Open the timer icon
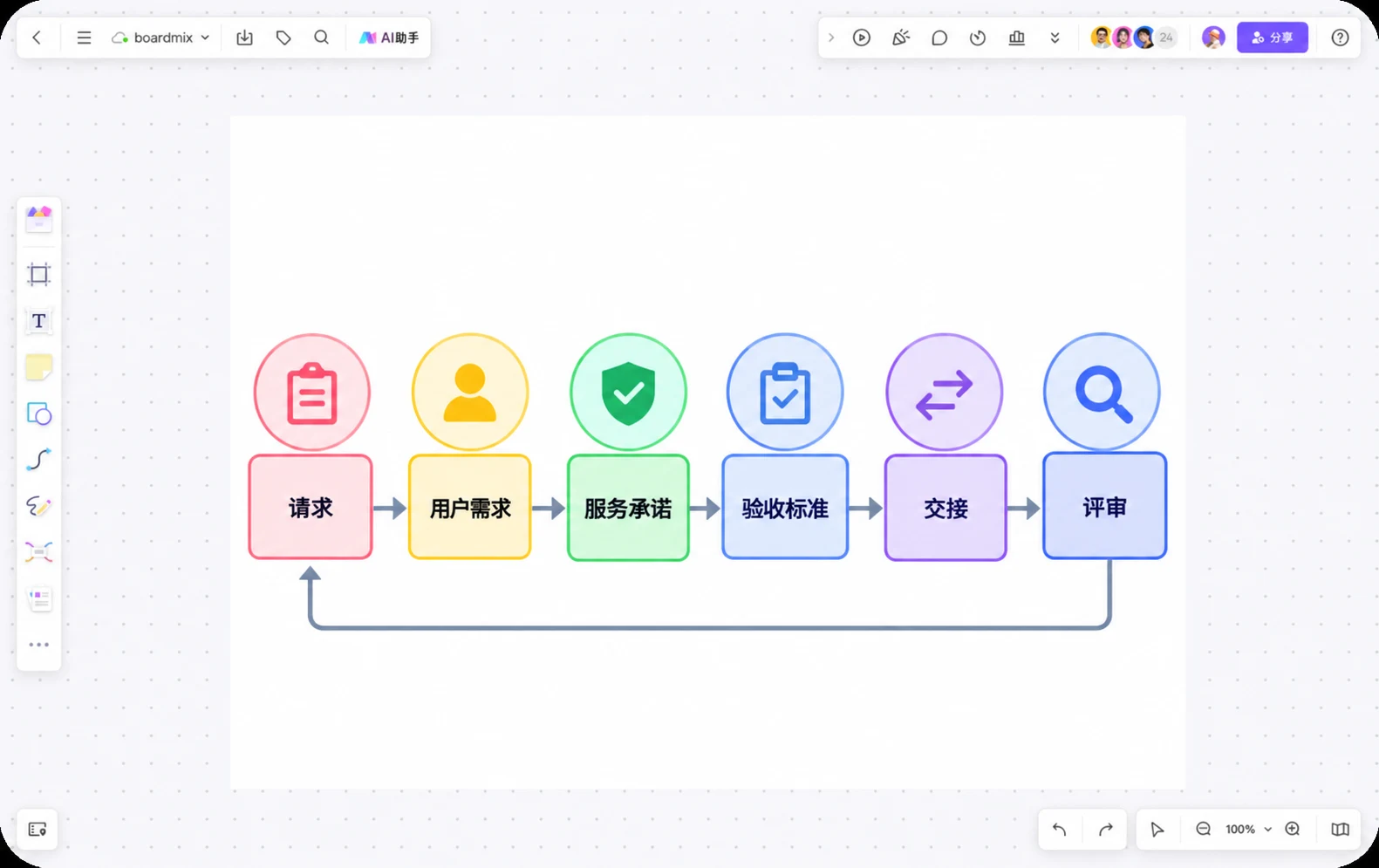 point(978,38)
